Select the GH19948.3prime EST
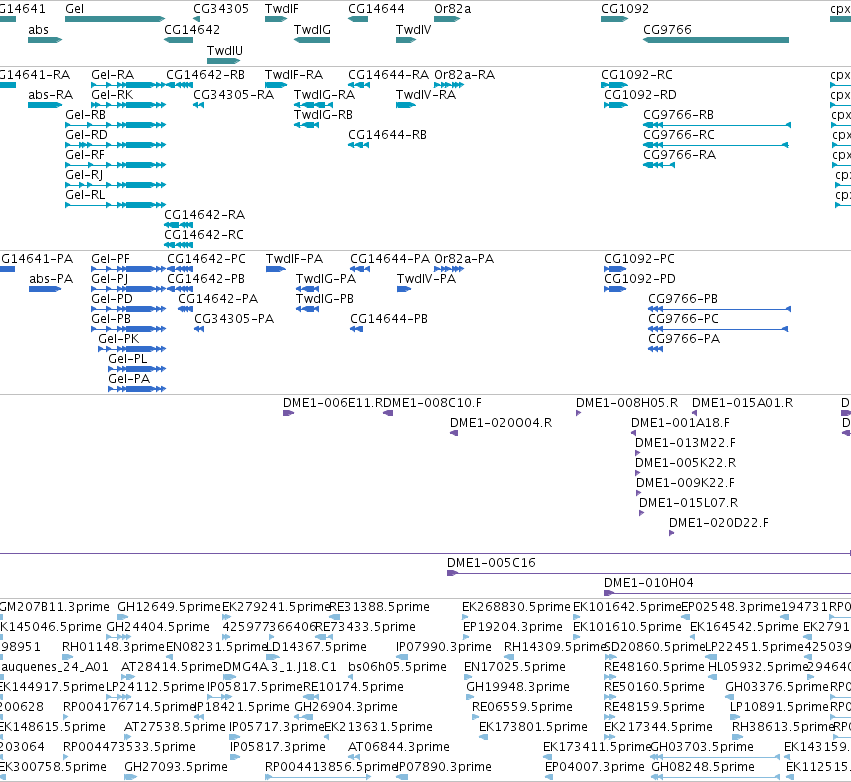851x782 pixels. point(471,697)
